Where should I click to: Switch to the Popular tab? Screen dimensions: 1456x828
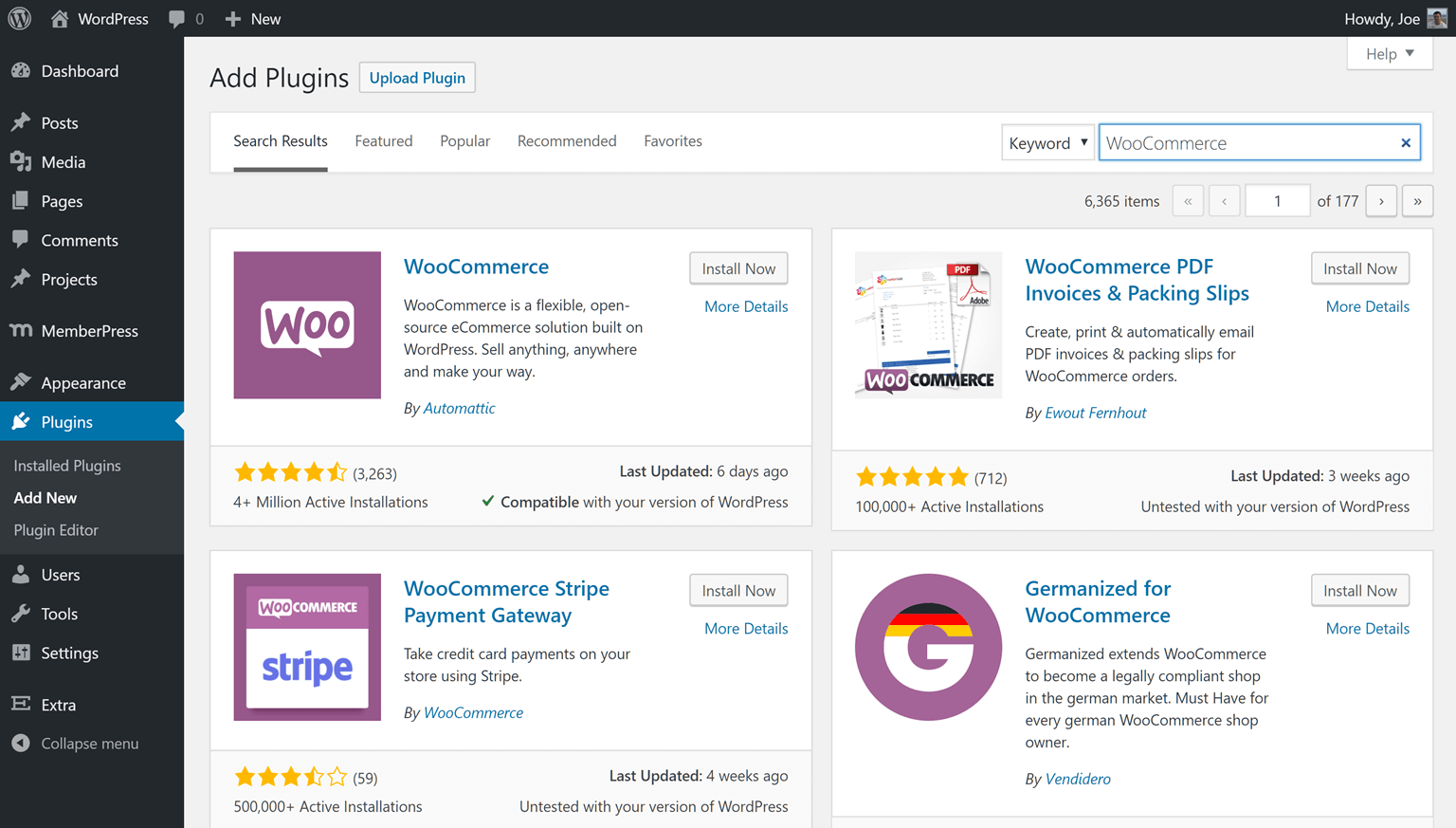tap(464, 141)
